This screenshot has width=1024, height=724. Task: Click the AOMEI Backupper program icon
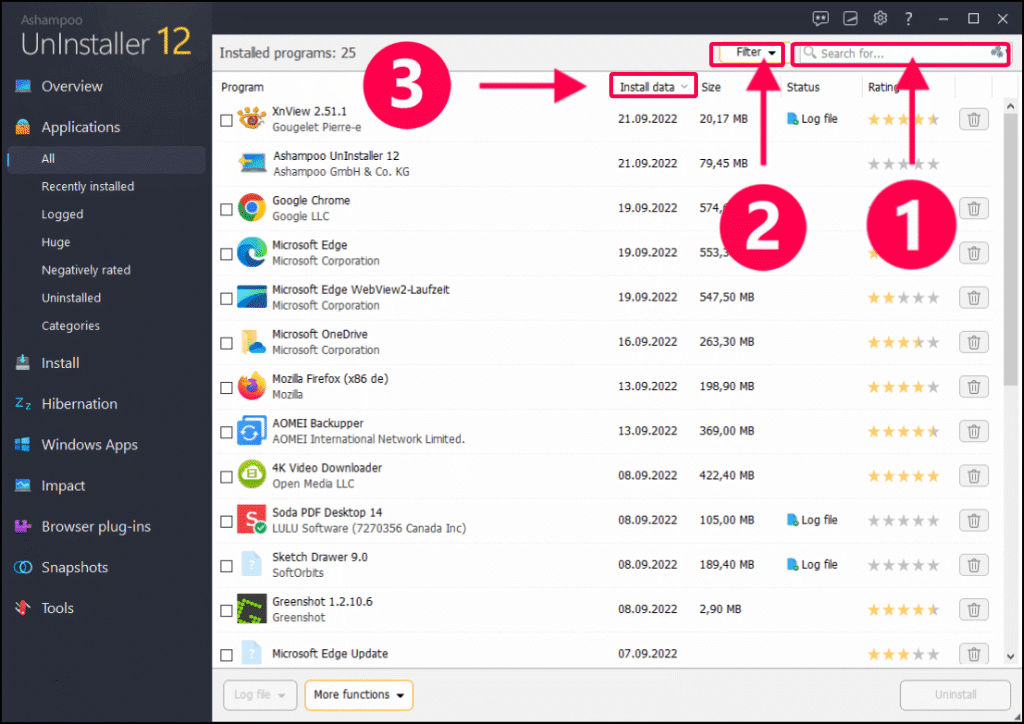pyautogui.click(x=251, y=431)
